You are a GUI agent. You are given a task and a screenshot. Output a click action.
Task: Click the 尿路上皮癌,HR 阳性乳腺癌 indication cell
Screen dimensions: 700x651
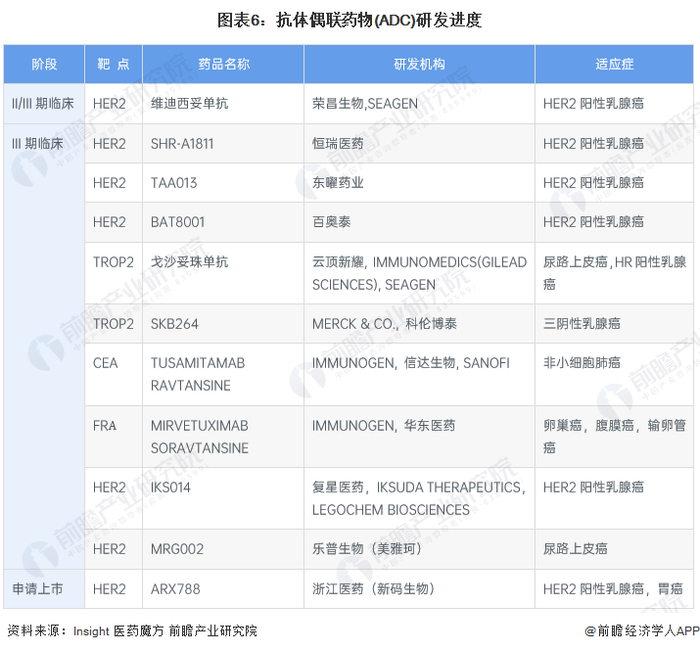pos(614,273)
